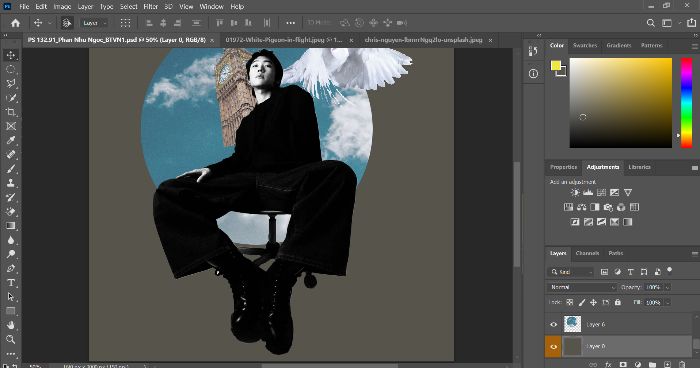The image size is (700, 368).
Task: Switch to the Channels tab
Action: pos(587,253)
